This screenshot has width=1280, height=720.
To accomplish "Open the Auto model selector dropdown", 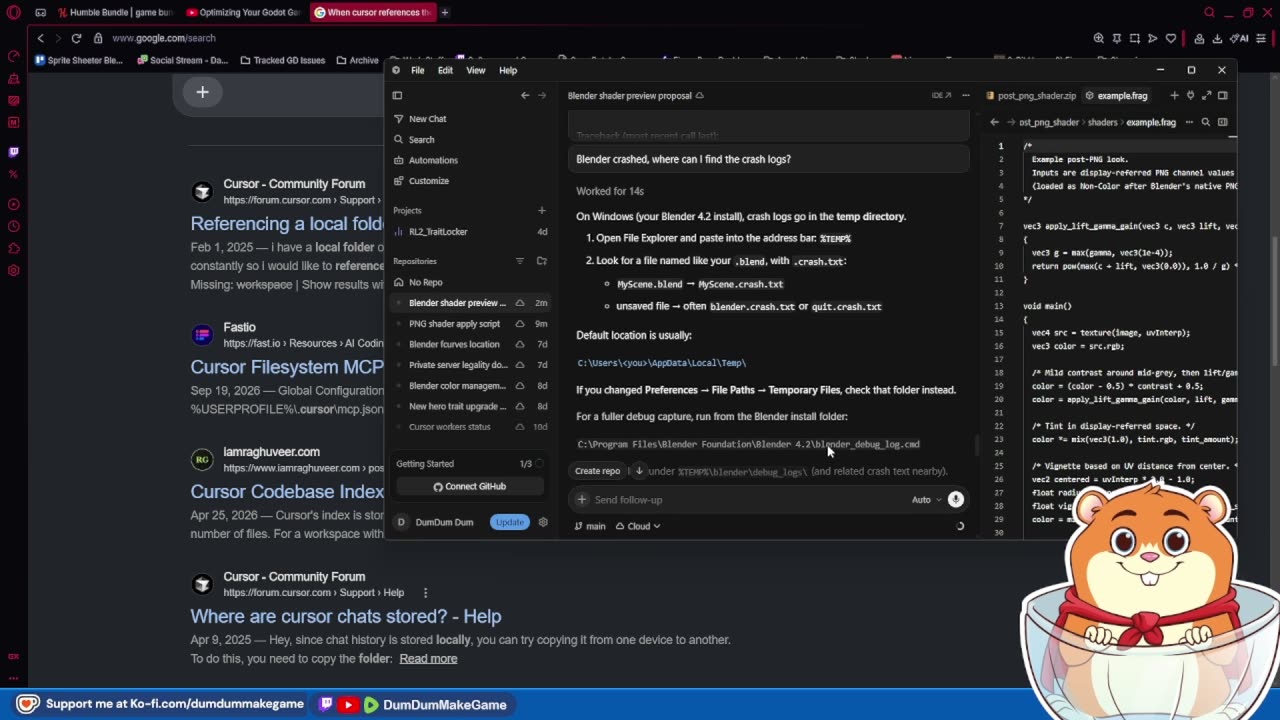I will point(926,500).
